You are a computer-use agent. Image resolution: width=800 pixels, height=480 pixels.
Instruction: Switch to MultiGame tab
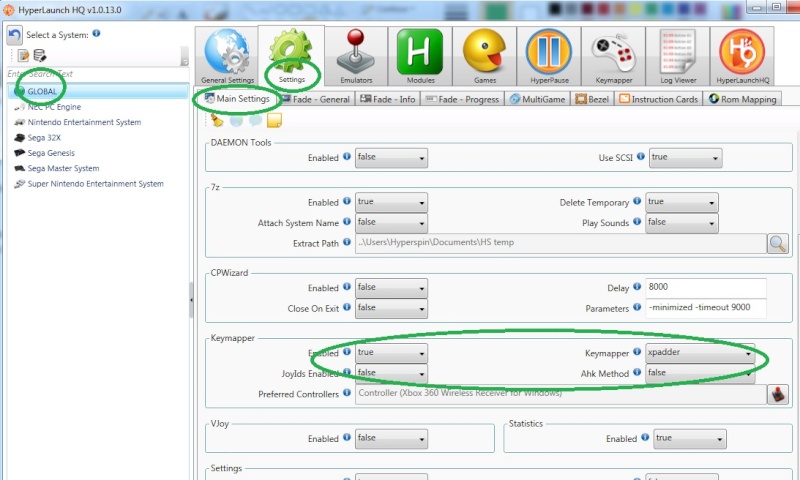(538, 99)
